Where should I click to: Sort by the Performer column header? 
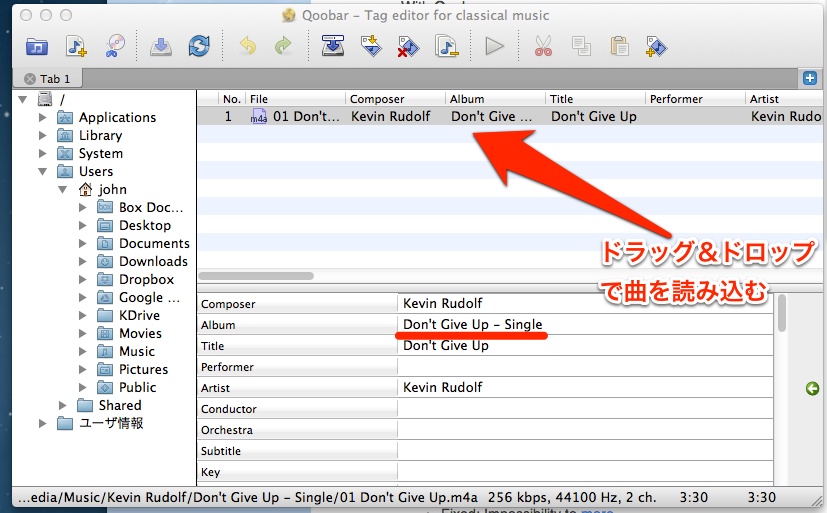696,99
